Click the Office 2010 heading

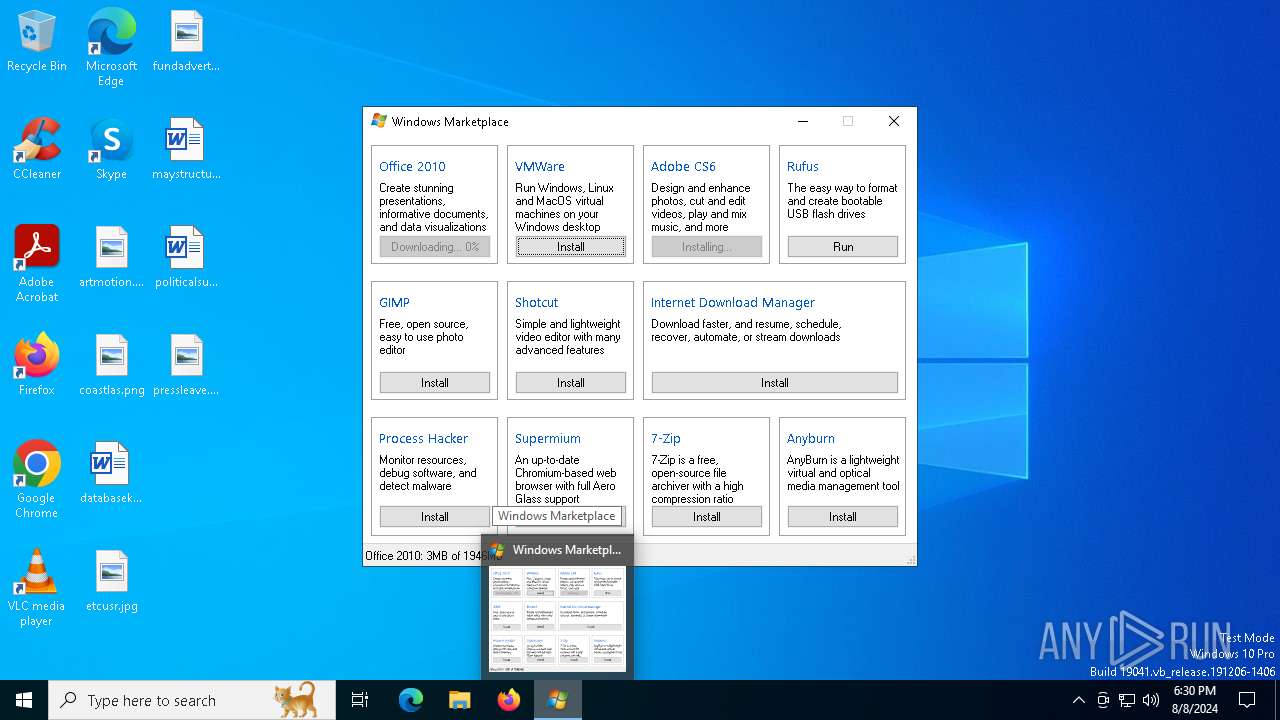pyautogui.click(x=412, y=167)
